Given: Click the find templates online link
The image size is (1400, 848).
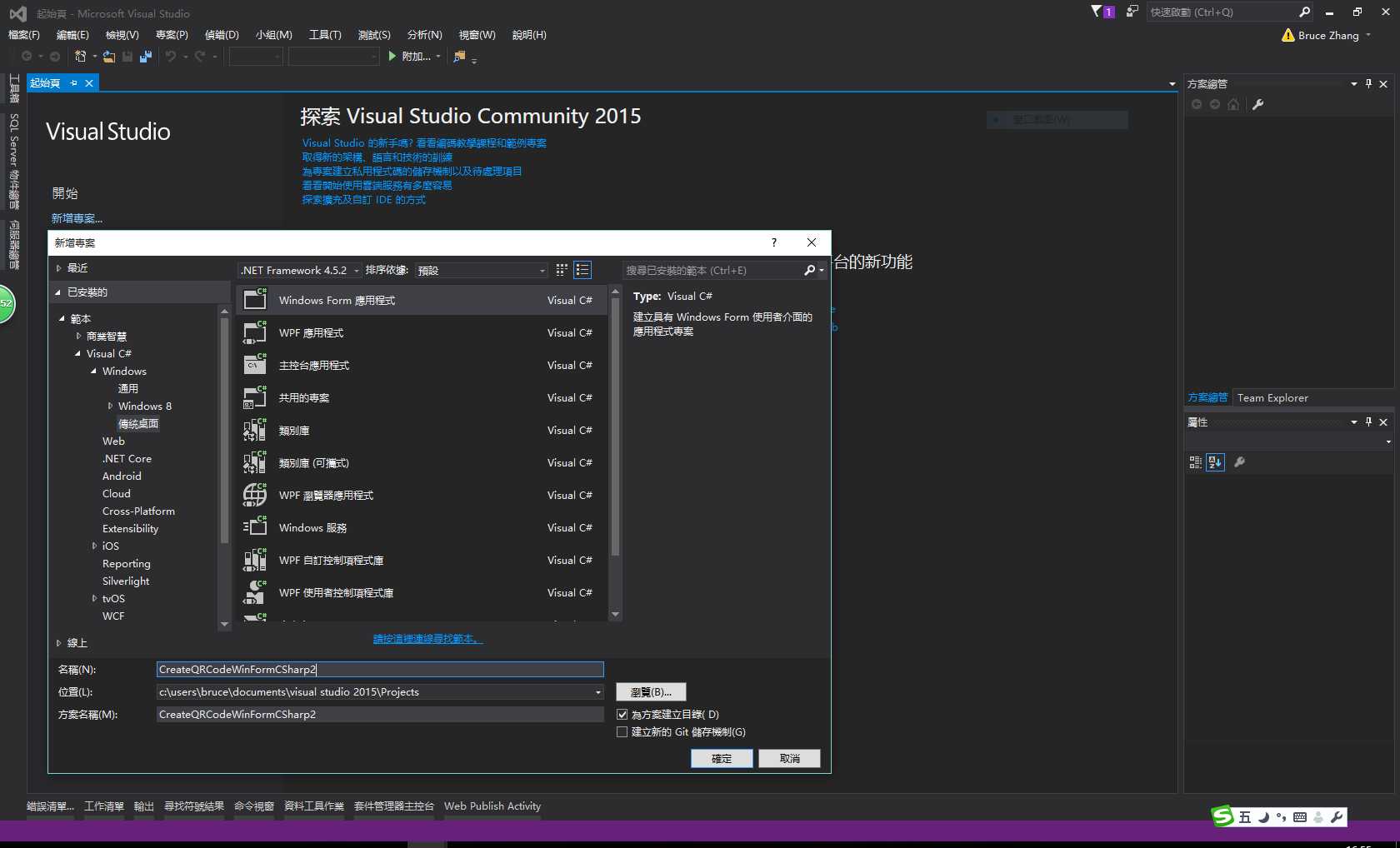Looking at the screenshot, I should click(x=427, y=639).
